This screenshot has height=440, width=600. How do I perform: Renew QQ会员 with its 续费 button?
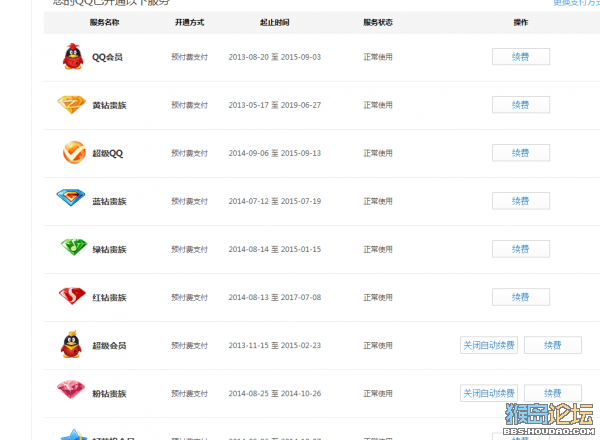pos(521,57)
